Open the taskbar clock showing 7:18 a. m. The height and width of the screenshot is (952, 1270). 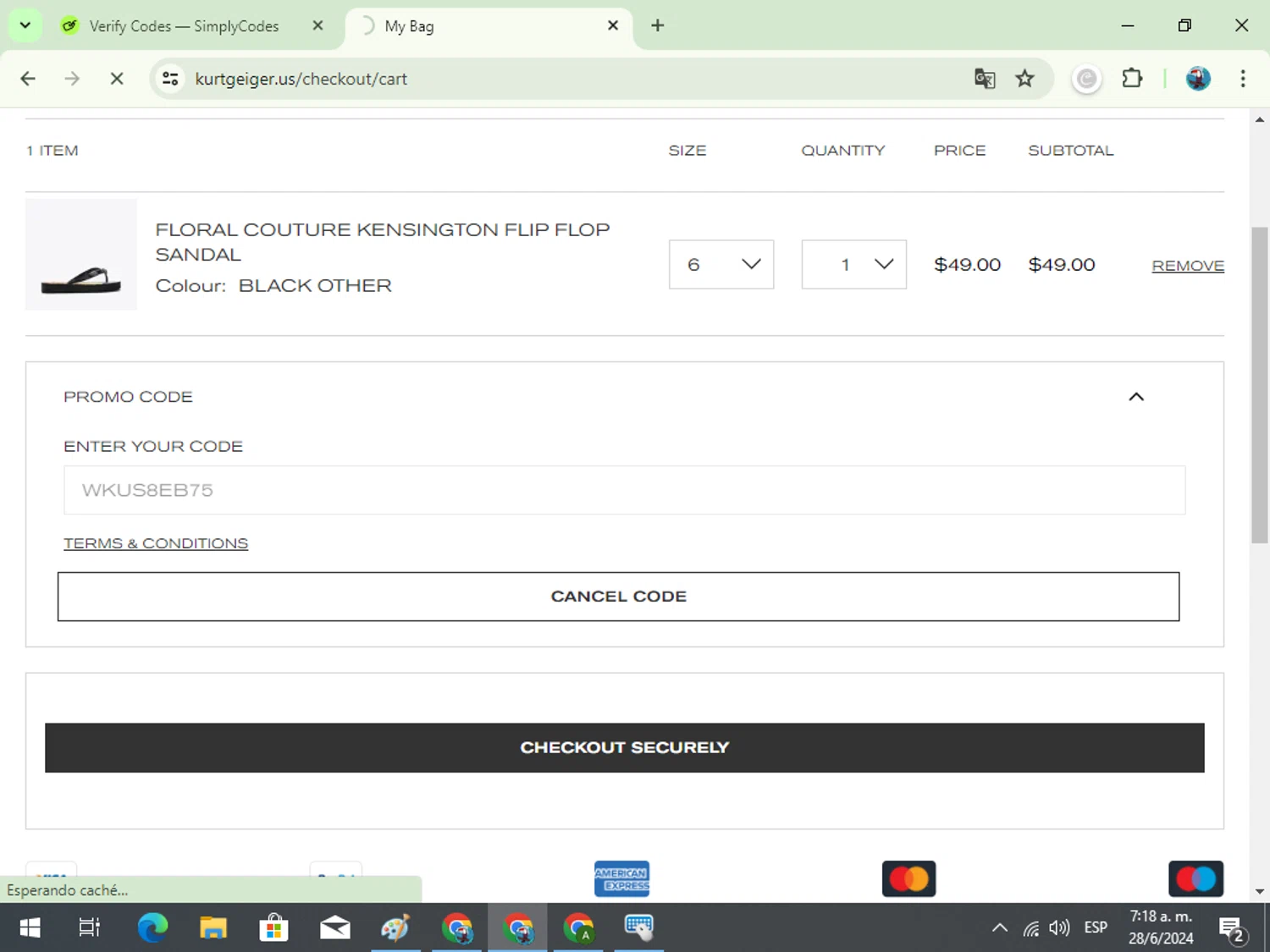coord(1161,927)
